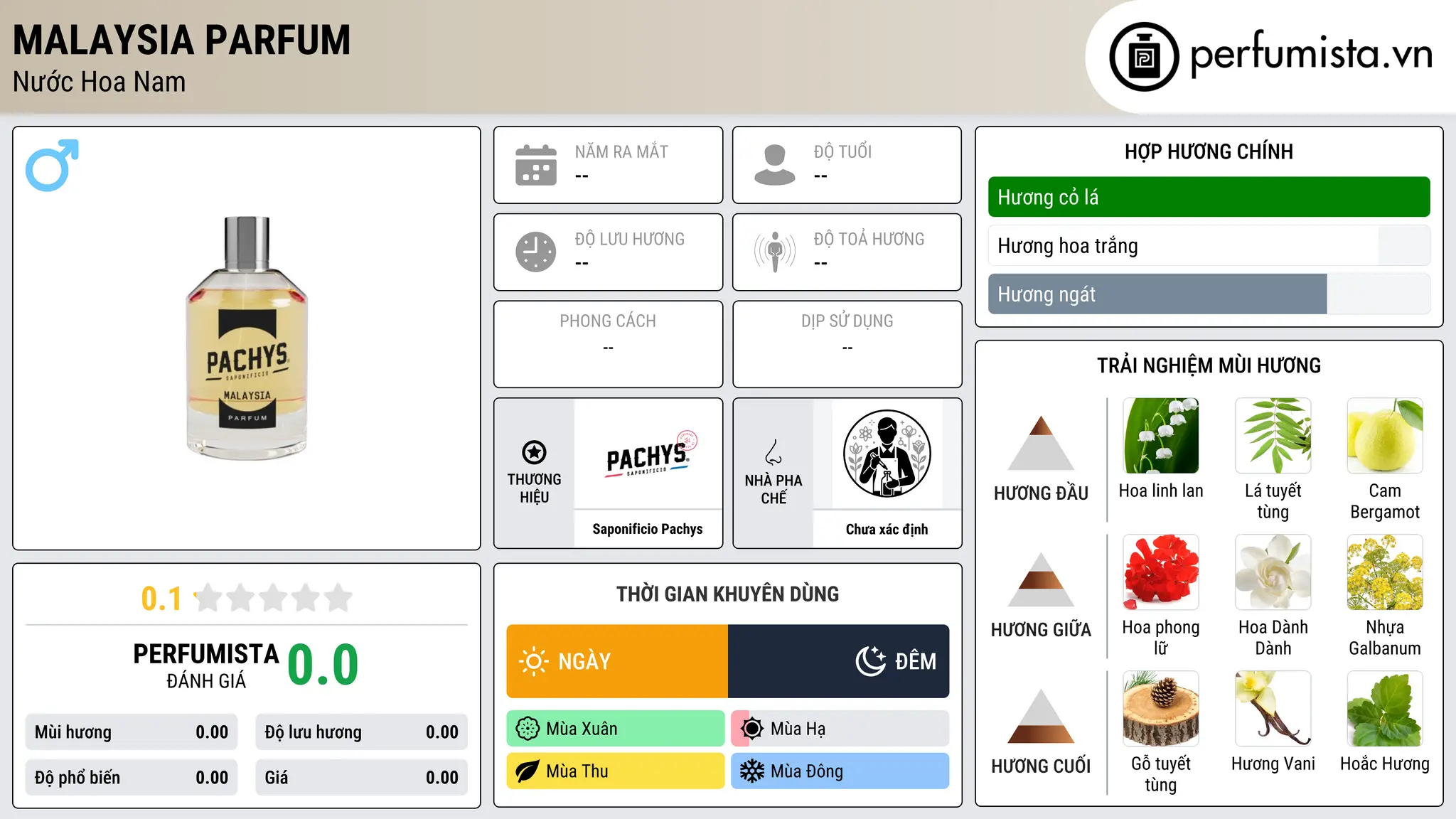
Task: Click the MALAYSIA PARFUM title
Action: click(x=182, y=40)
